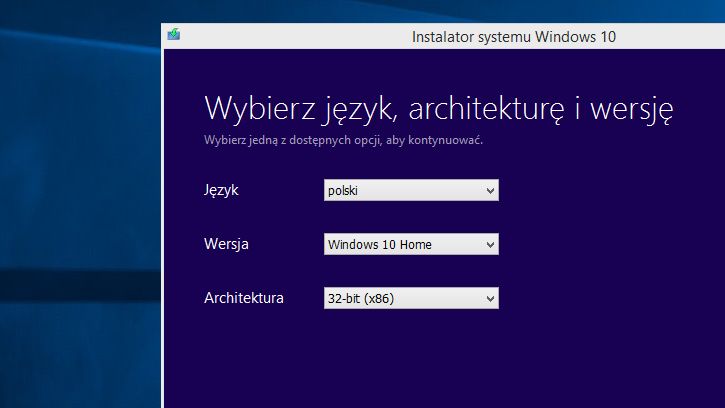Open the Wersja dropdown showing Windows 10 Home

[x=411, y=244]
